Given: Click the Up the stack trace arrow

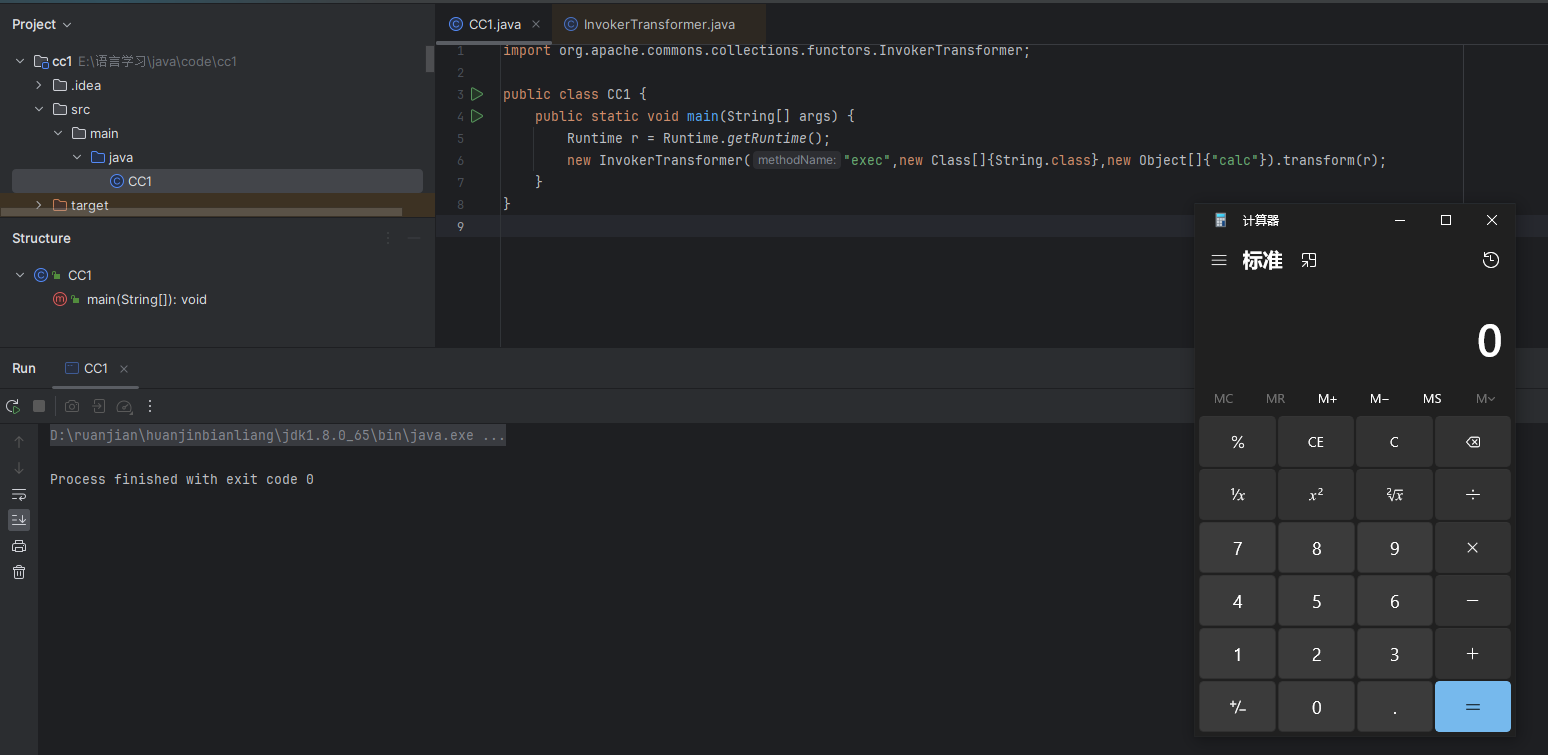Looking at the screenshot, I should (x=19, y=442).
